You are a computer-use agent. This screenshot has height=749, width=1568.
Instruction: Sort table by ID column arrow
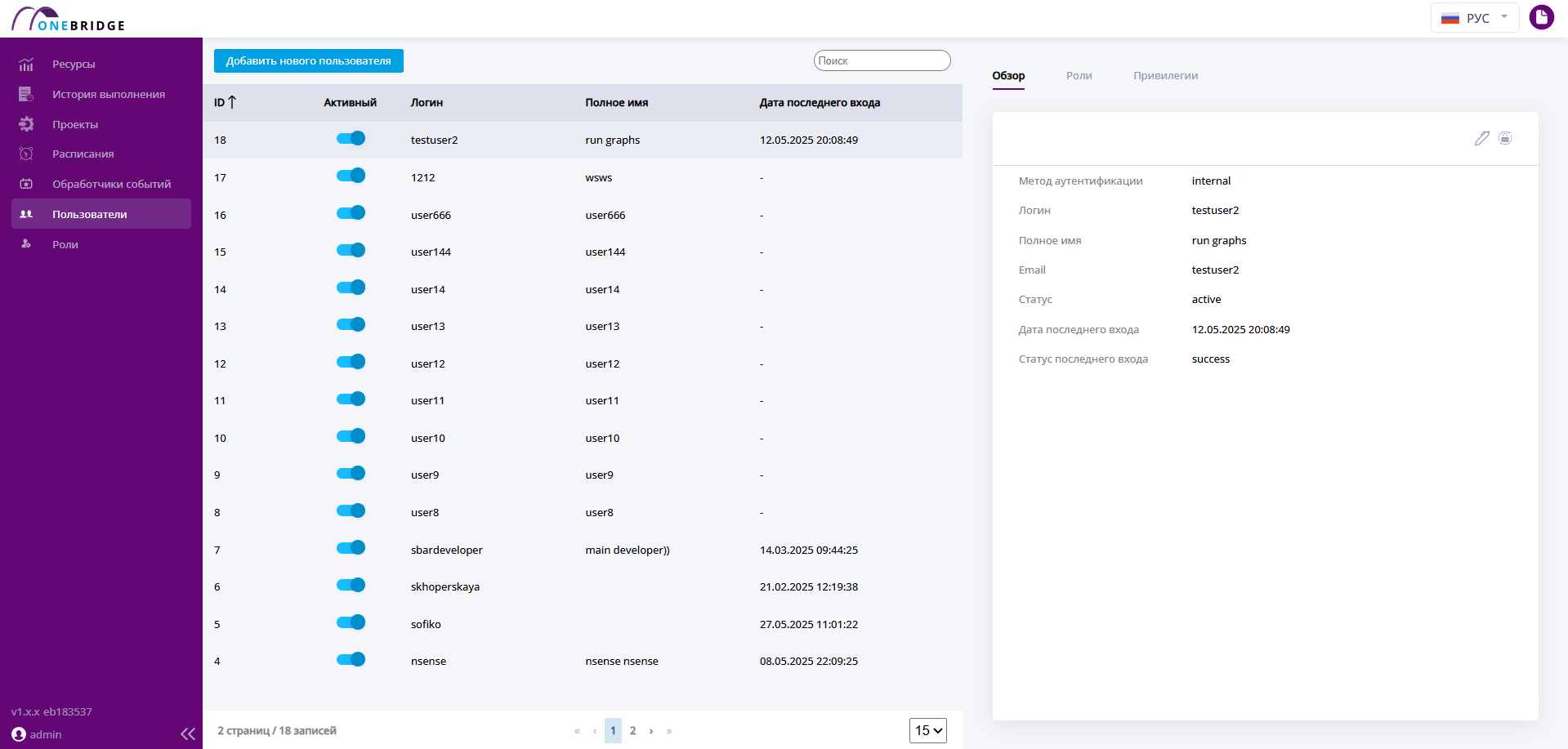(x=232, y=102)
